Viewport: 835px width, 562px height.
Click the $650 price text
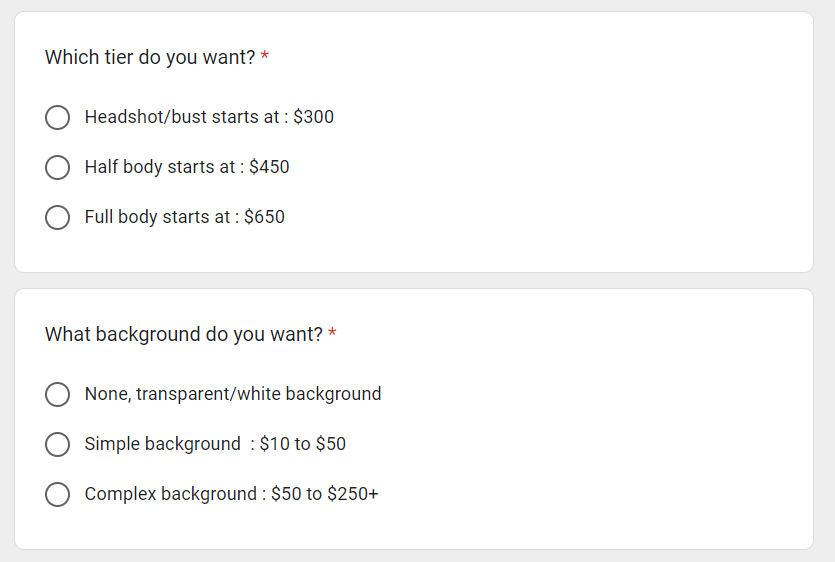tap(264, 217)
